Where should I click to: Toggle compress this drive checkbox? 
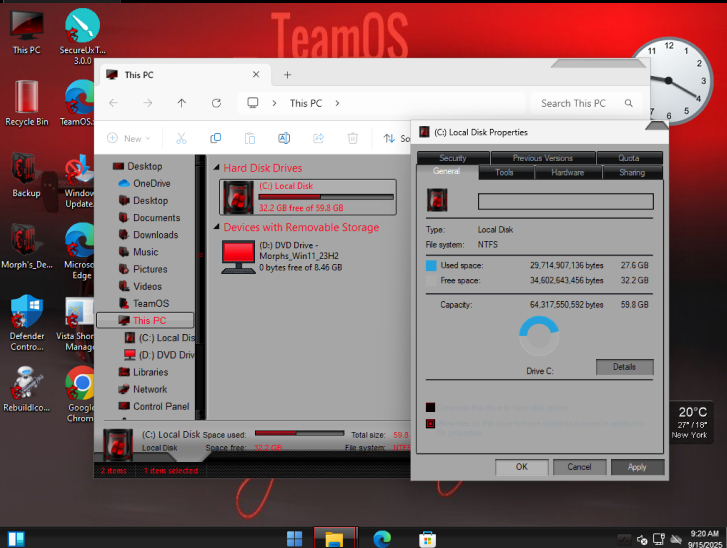pyautogui.click(x=430, y=408)
